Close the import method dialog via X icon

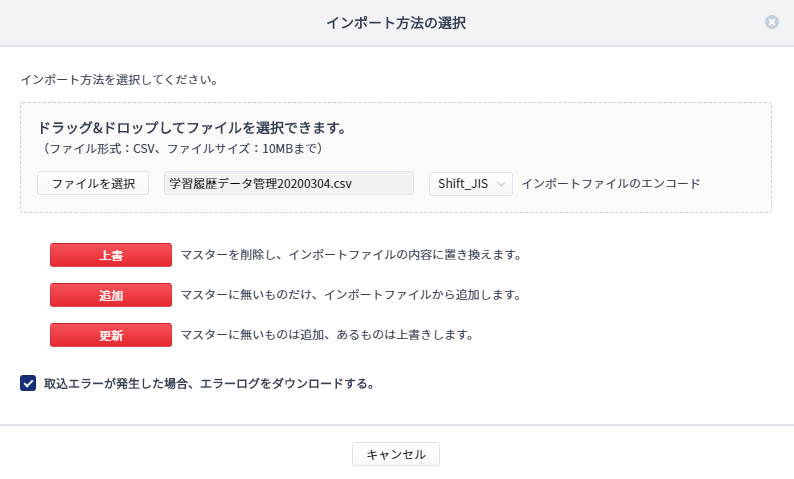pos(772,22)
